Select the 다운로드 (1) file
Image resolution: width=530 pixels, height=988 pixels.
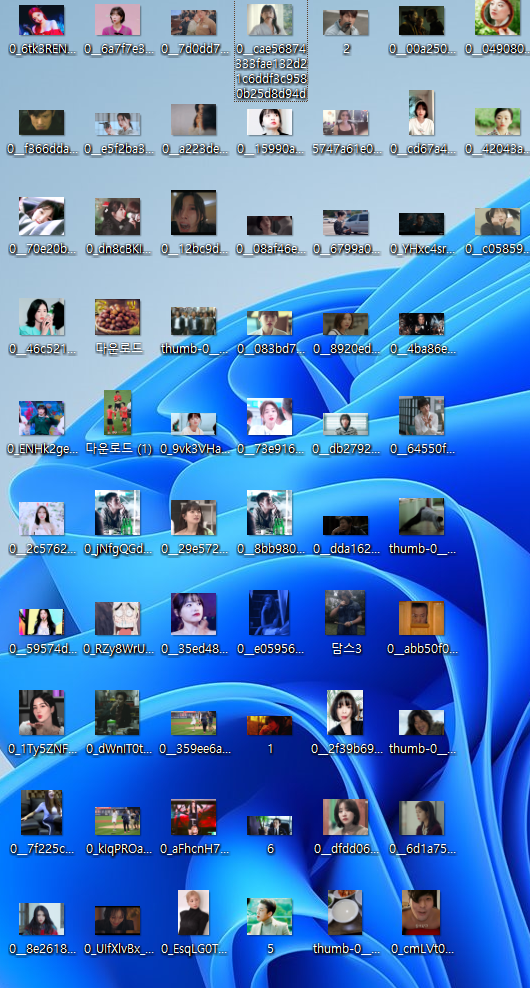click(x=118, y=413)
